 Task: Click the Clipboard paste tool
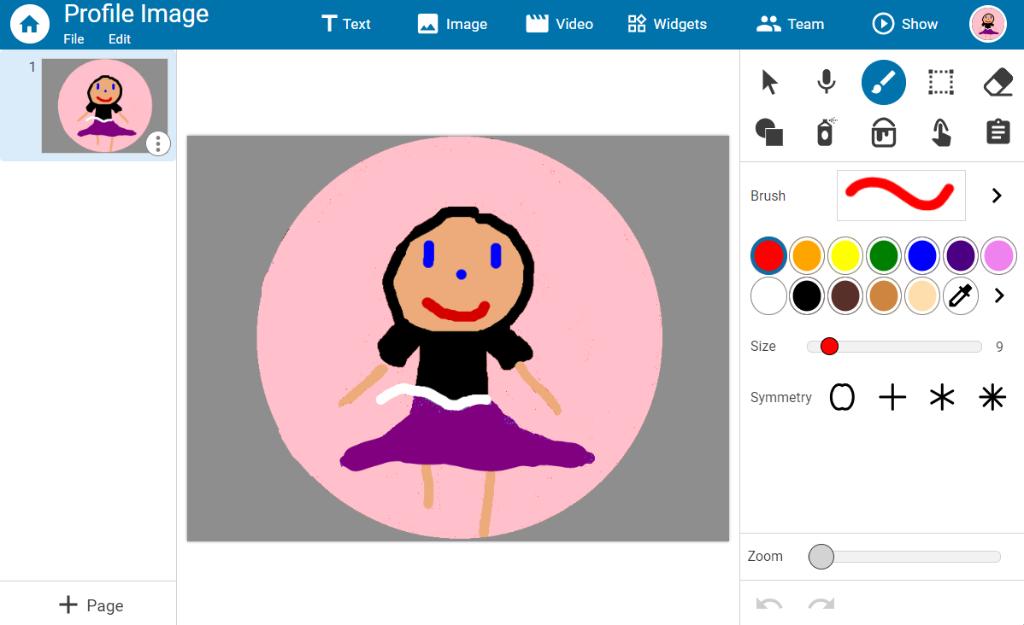(x=999, y=131)
